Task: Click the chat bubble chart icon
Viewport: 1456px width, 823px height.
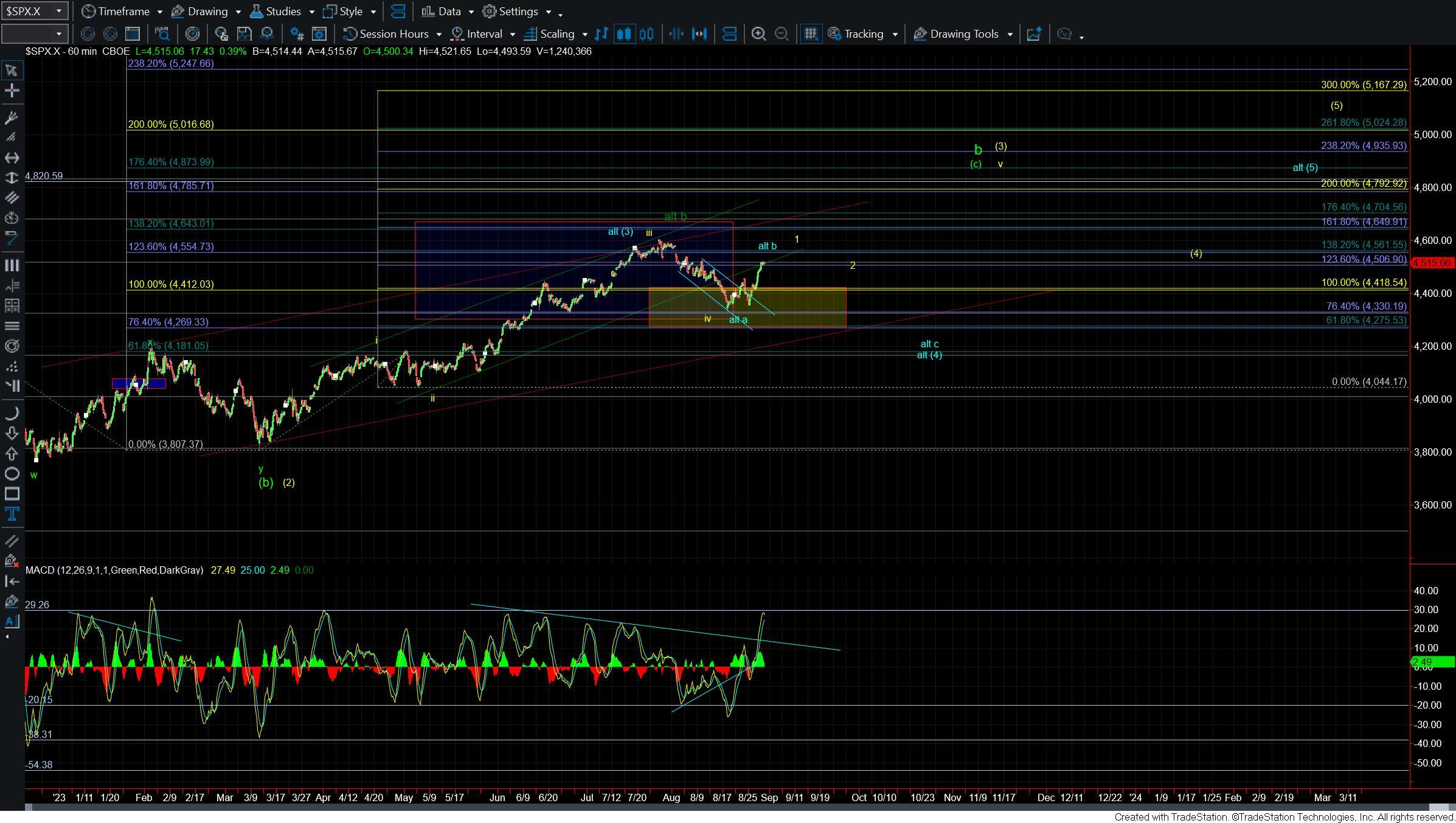Action: (1064, 34)
